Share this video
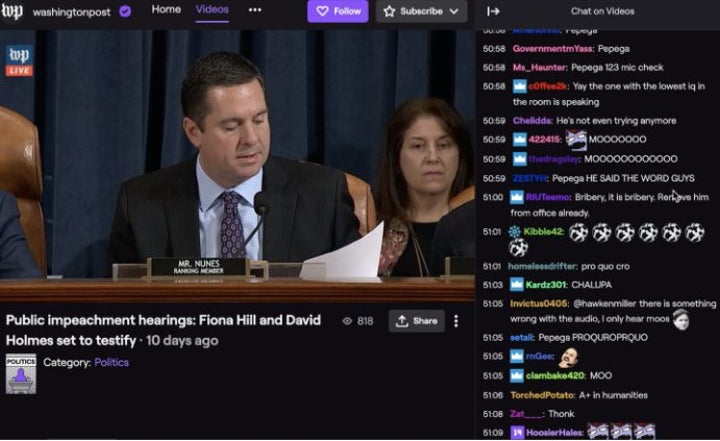The width and height of the screenshot is (720, 441). click(416, 321)
